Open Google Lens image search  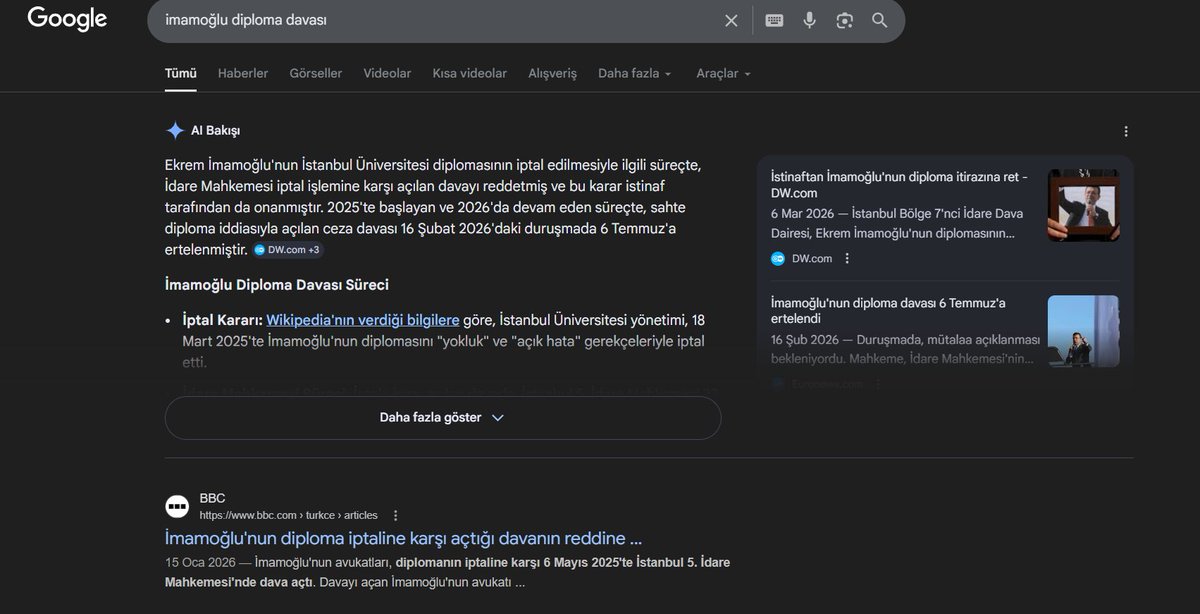point(845,20)
